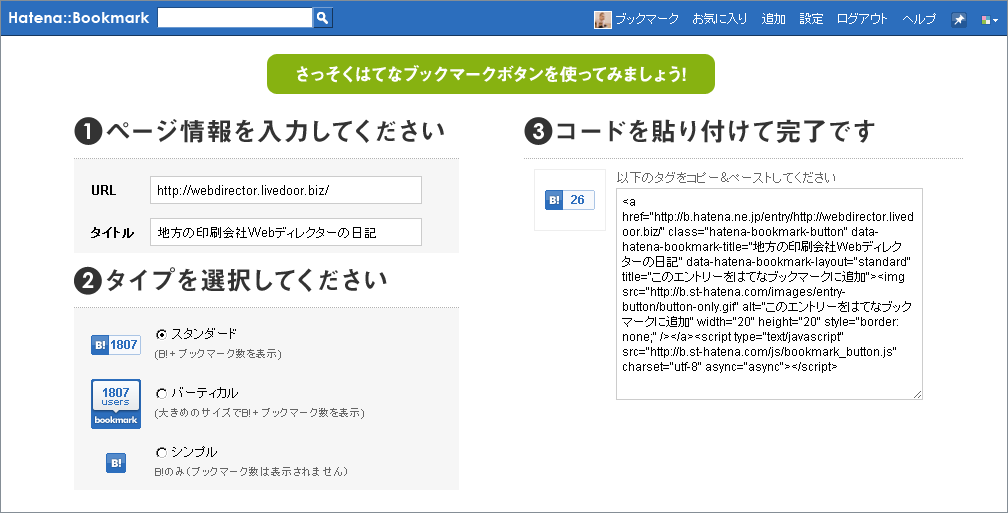Click inside the embed code textarea
This screenshot has height=513, width=1008.
(x=770, y=294)
